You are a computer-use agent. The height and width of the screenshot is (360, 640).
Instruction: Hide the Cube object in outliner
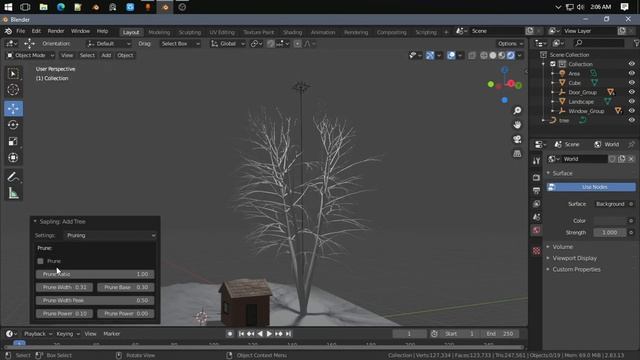tap(631, 83)
